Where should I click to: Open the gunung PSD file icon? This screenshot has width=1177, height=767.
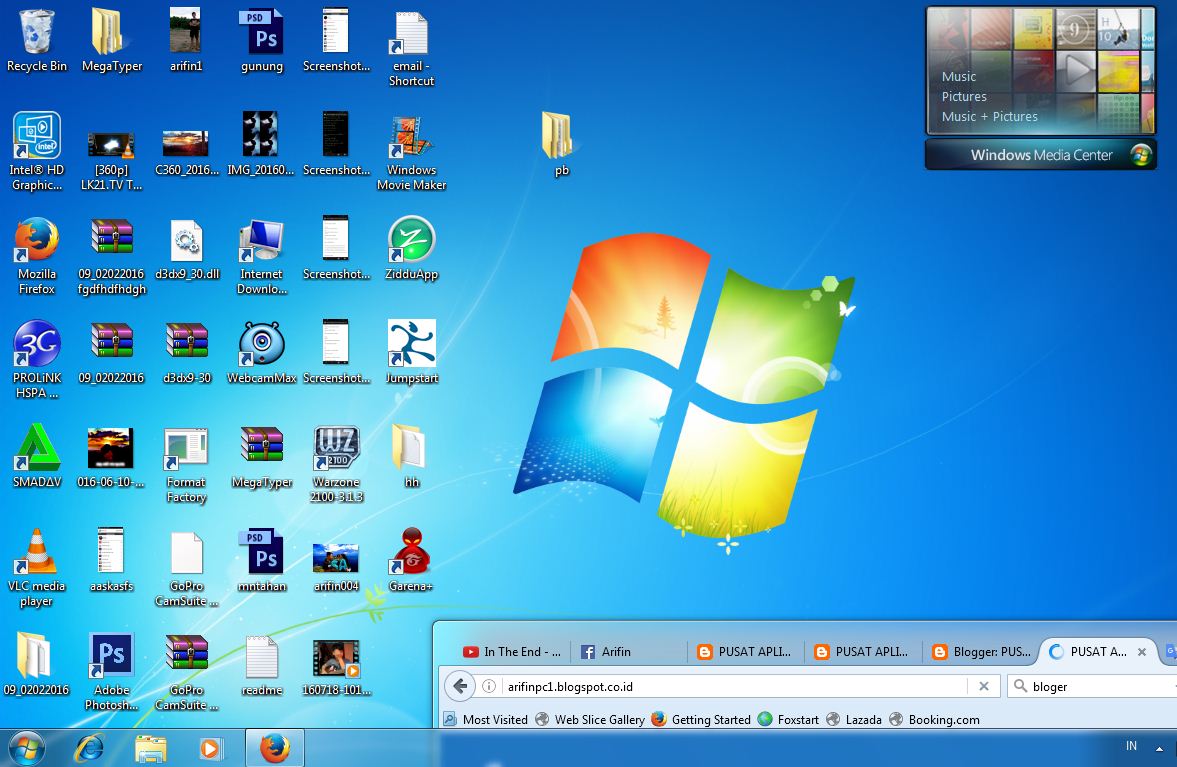coord(261,32)
